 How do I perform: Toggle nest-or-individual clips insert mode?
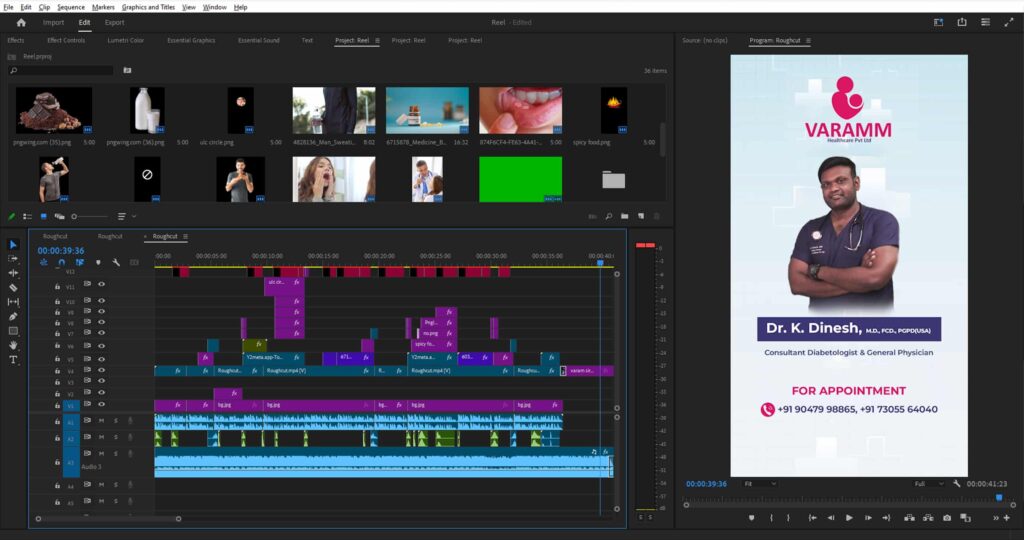click(x=44, y=262)
